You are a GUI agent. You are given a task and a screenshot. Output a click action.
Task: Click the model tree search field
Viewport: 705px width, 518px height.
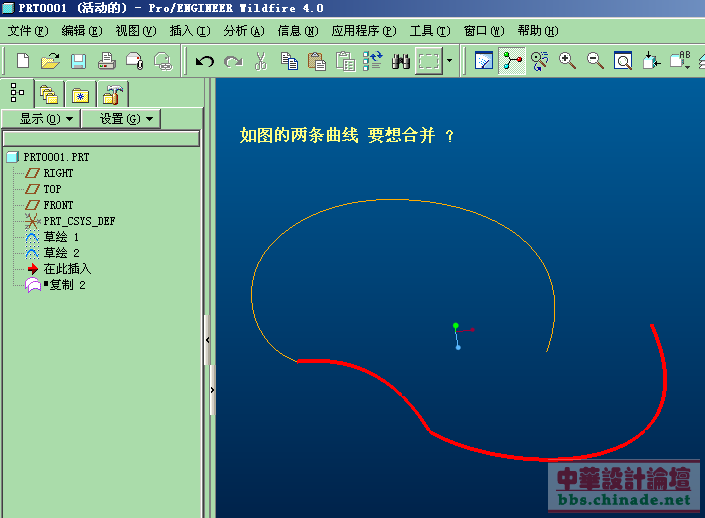[101, 138]
